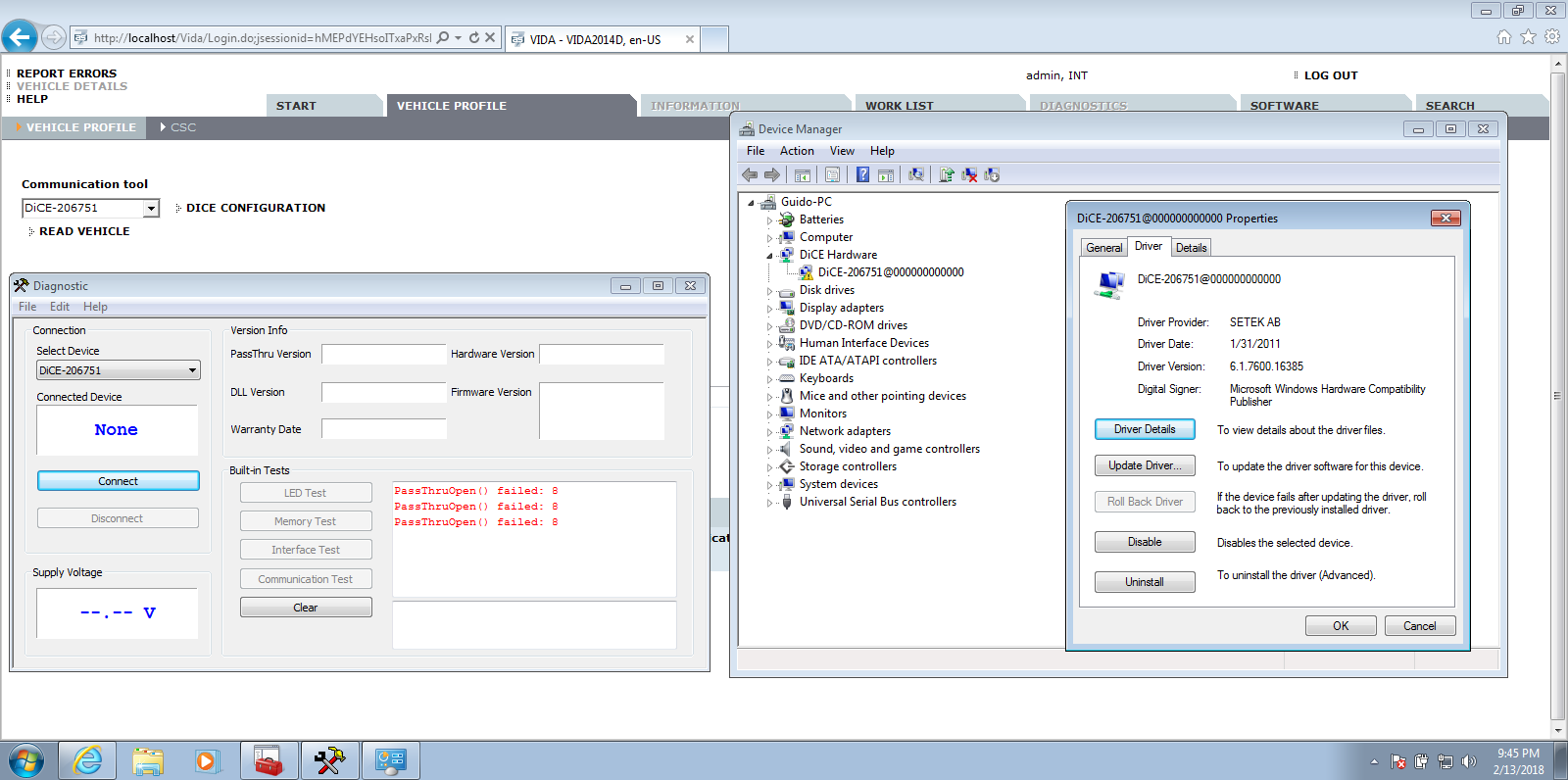1568x780 pixels.
Task: Open Properties icon in Device Manager toolbar
Action: click(832, 174)
